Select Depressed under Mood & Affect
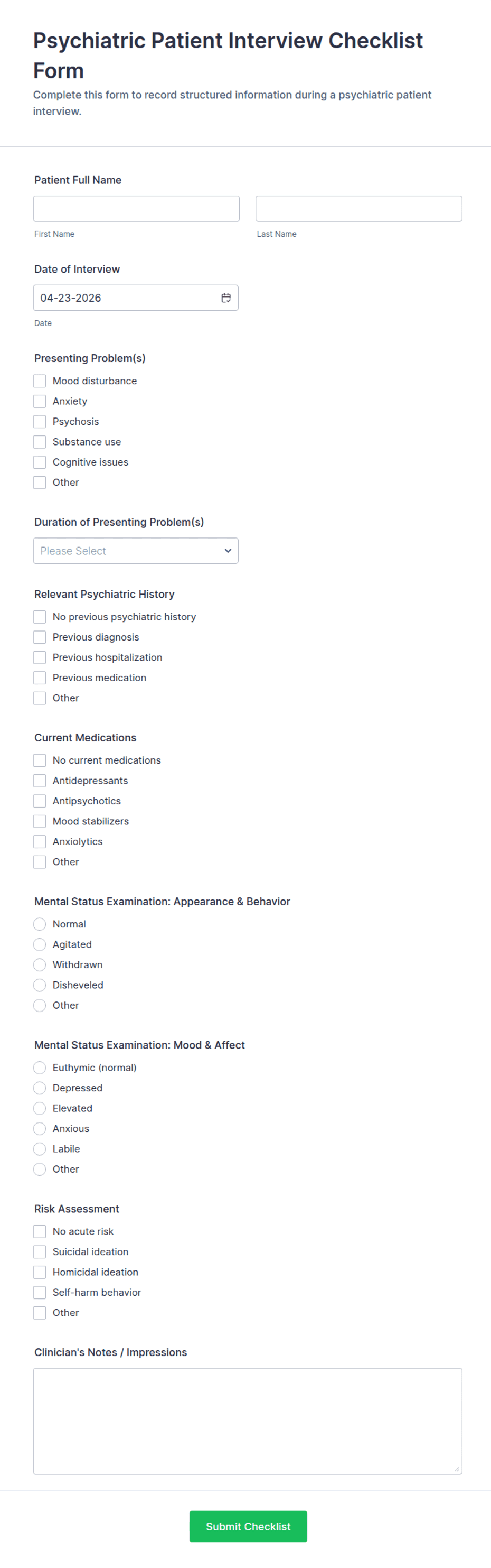The width and height of the screenshot is (491, 1568). (39, 1088)
